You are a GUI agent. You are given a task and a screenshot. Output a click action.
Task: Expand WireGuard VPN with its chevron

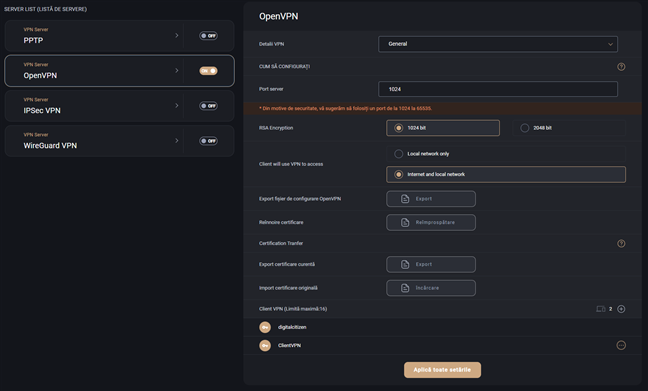pyautogui.click(x=176, y=141)
